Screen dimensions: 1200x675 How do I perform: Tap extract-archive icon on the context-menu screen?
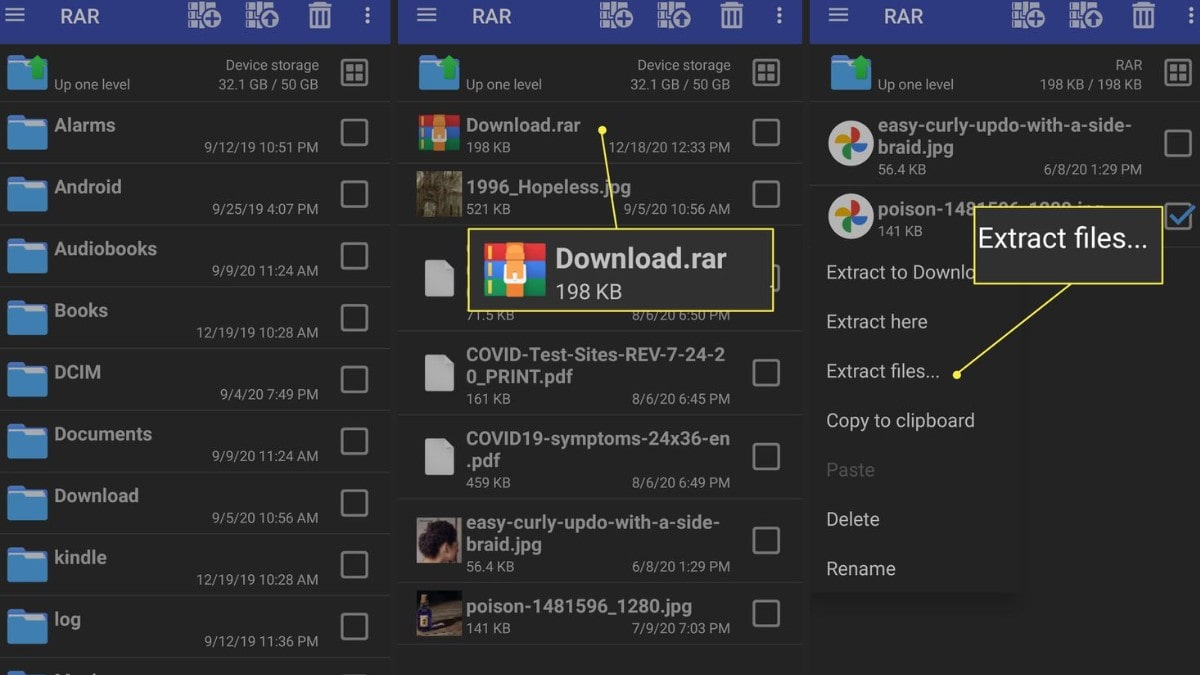point(1086,15)
